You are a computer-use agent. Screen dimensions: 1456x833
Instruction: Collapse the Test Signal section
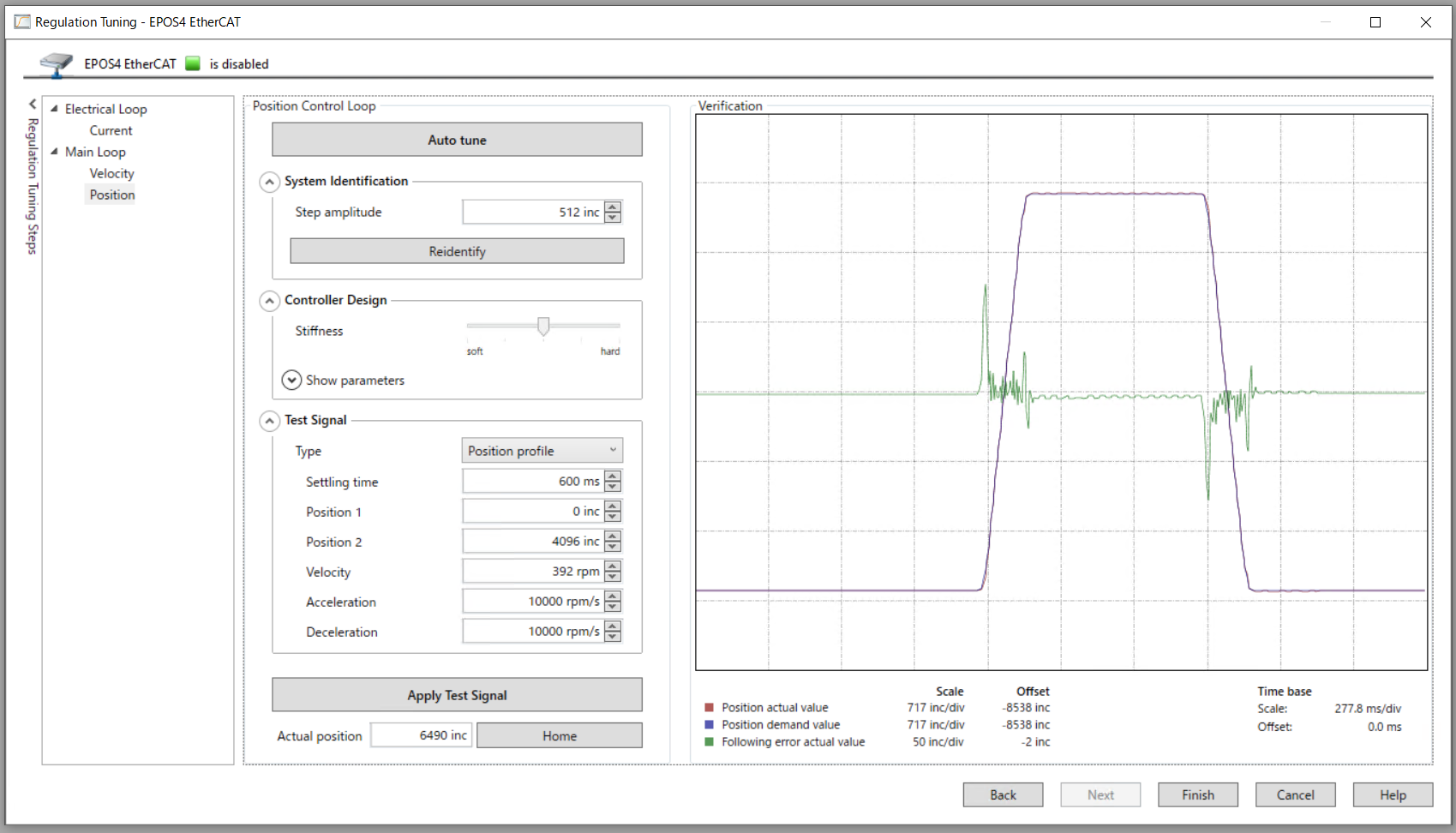click(x=270, y=421)
